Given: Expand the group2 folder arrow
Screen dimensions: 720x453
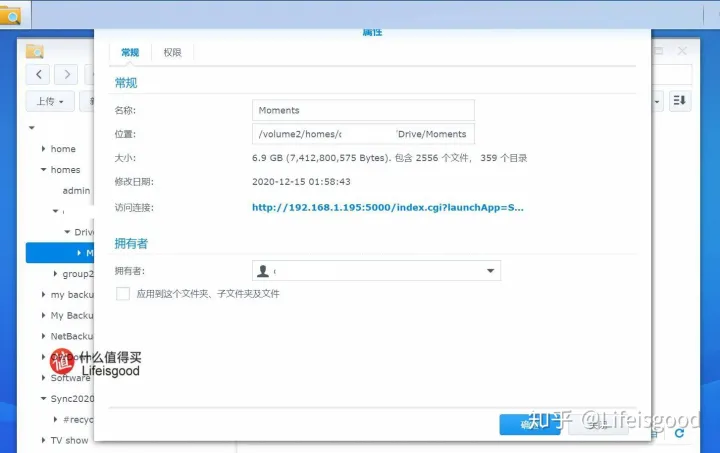Looking at the screenshot, I should point(55,274).
